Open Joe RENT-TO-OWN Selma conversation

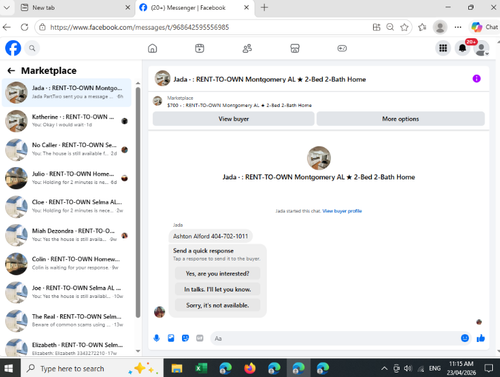(67, 292)
